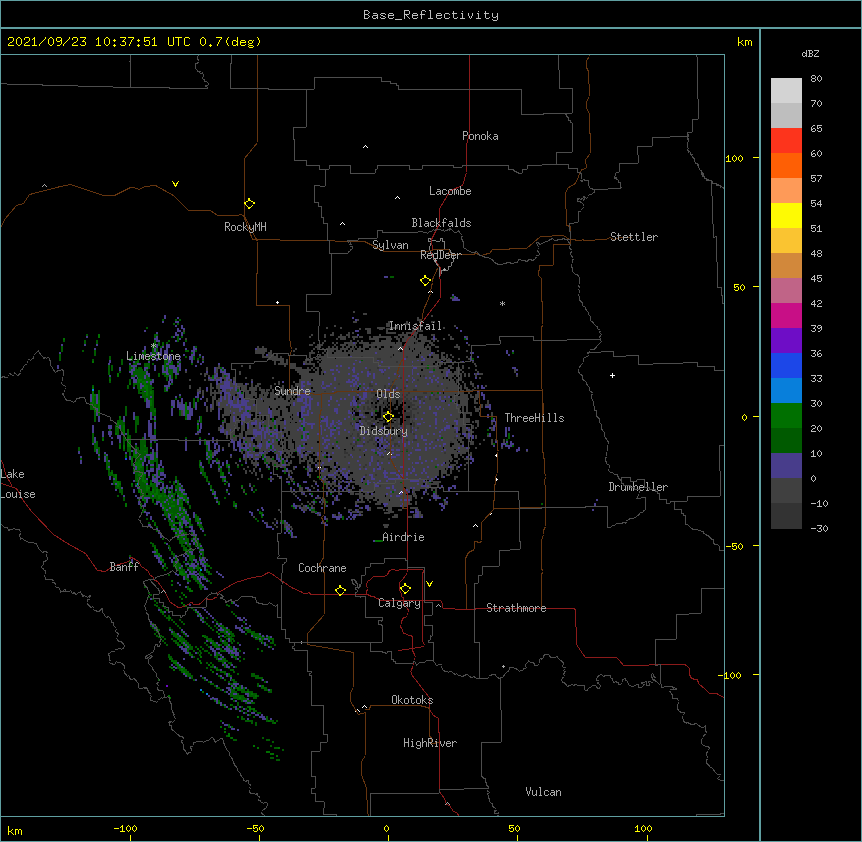Click the green 20-30 dBZ legend swatch
This screenshot has height=842, width=862.
point(786,416)
